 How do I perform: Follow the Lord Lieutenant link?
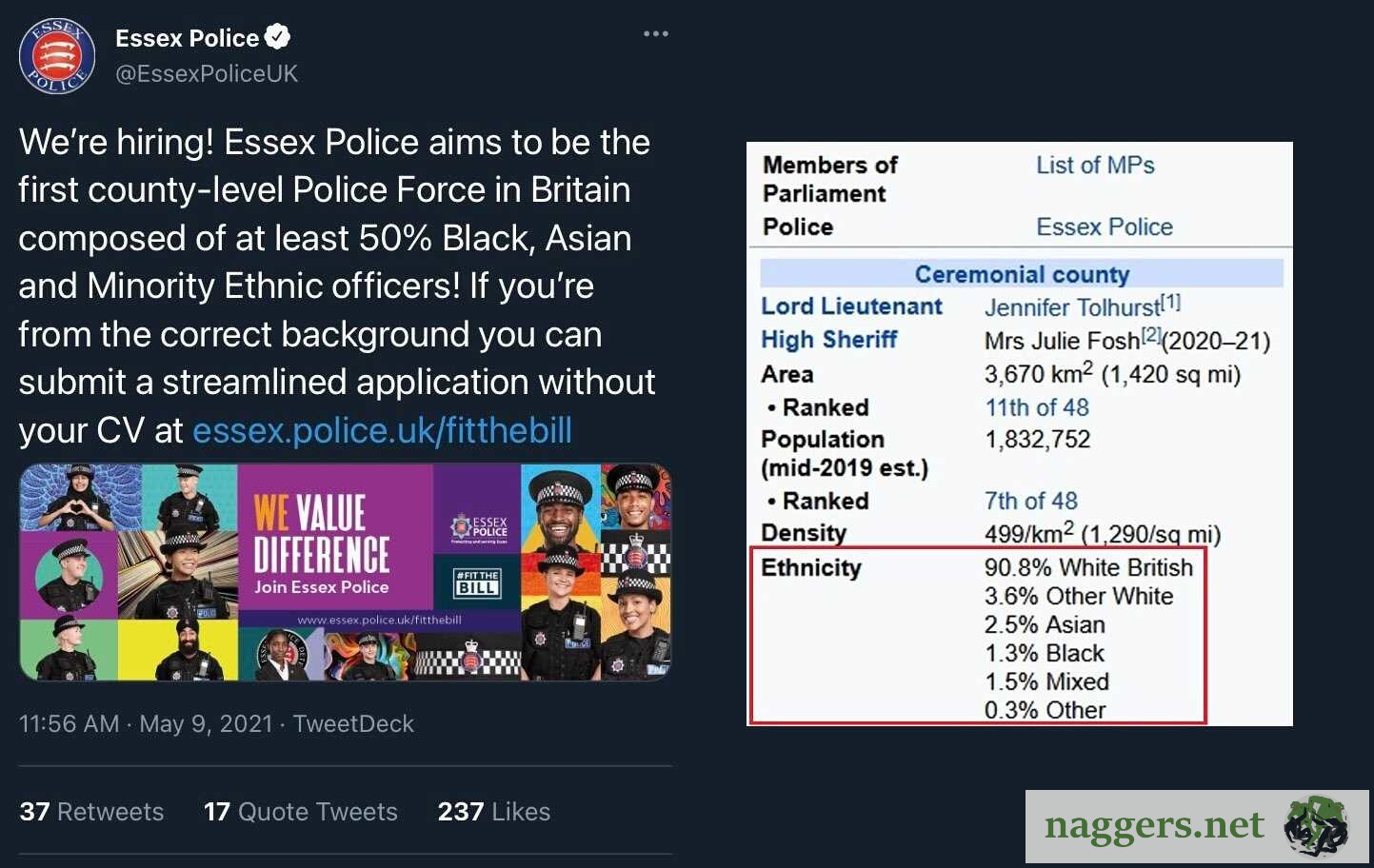851,306
